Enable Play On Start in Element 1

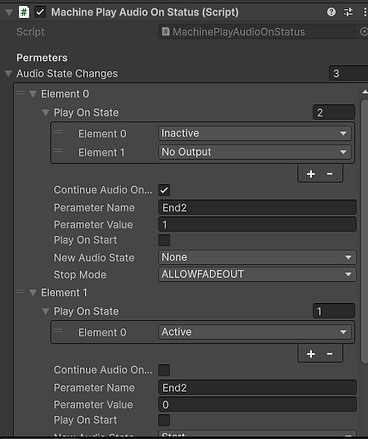[x=164, y=420]
